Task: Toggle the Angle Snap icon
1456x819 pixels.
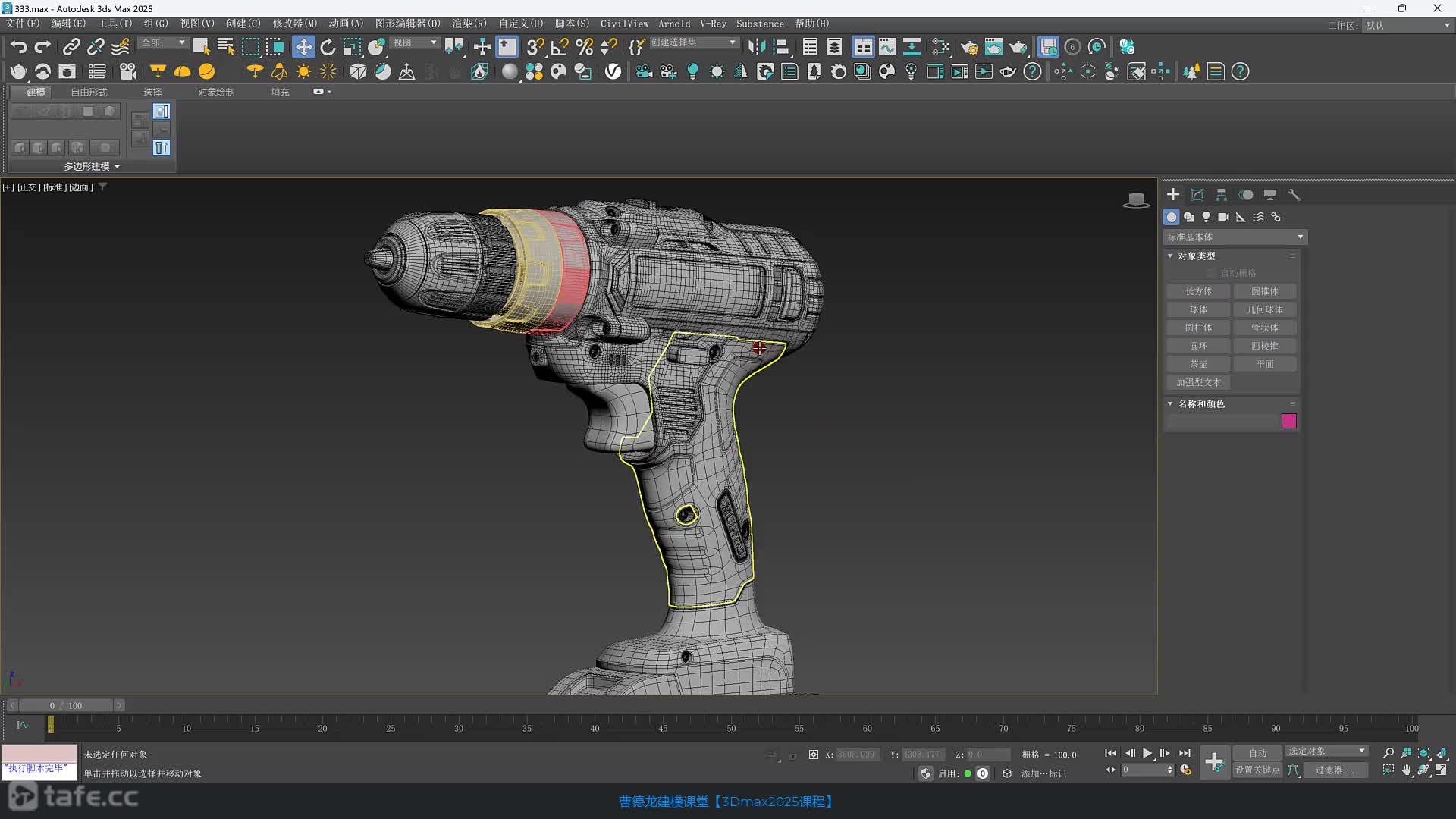Action: pos(560,47)
